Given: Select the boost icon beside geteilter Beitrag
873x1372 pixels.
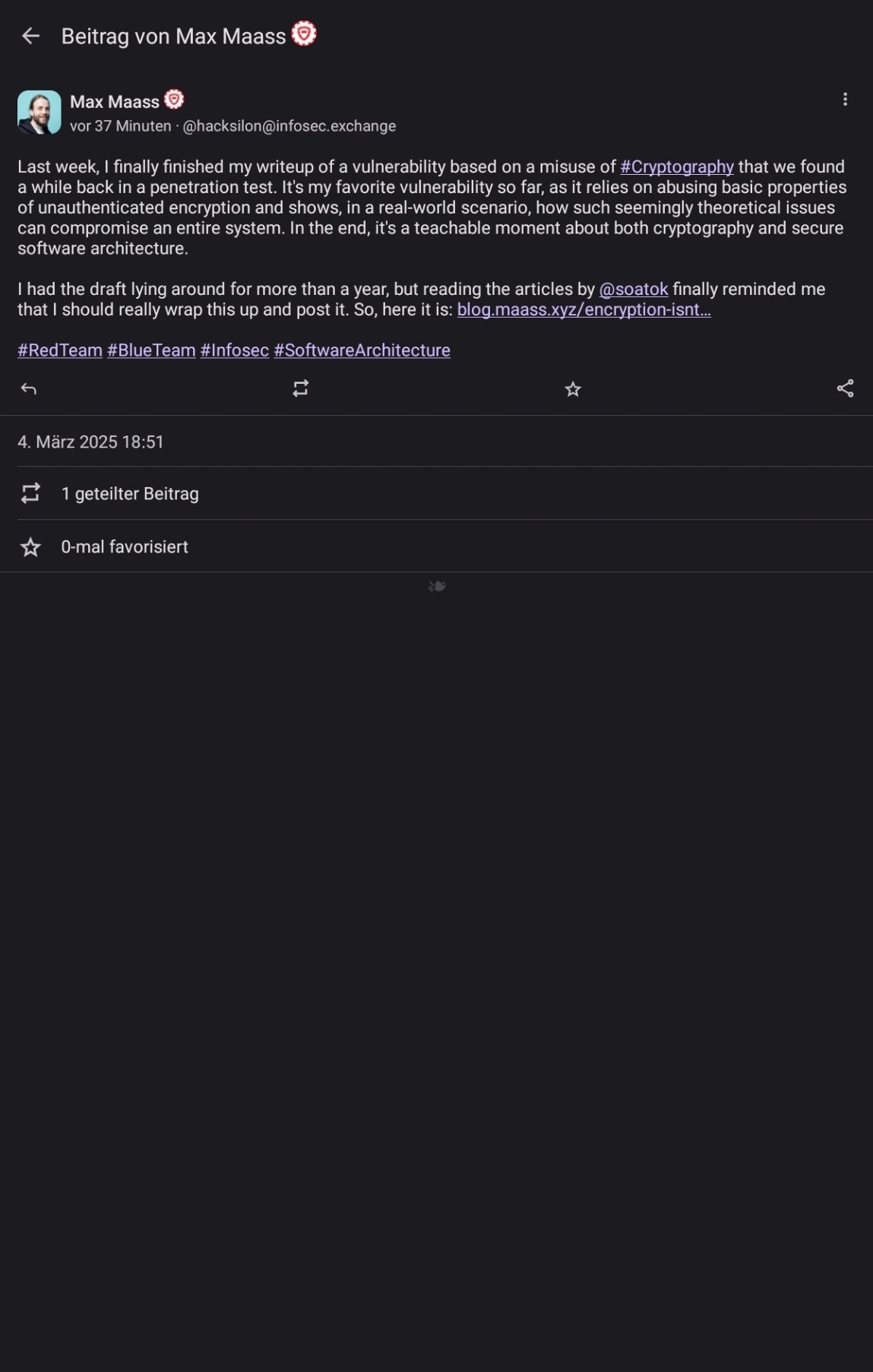Looking at the screenshot, I should (x=30, y=493).
